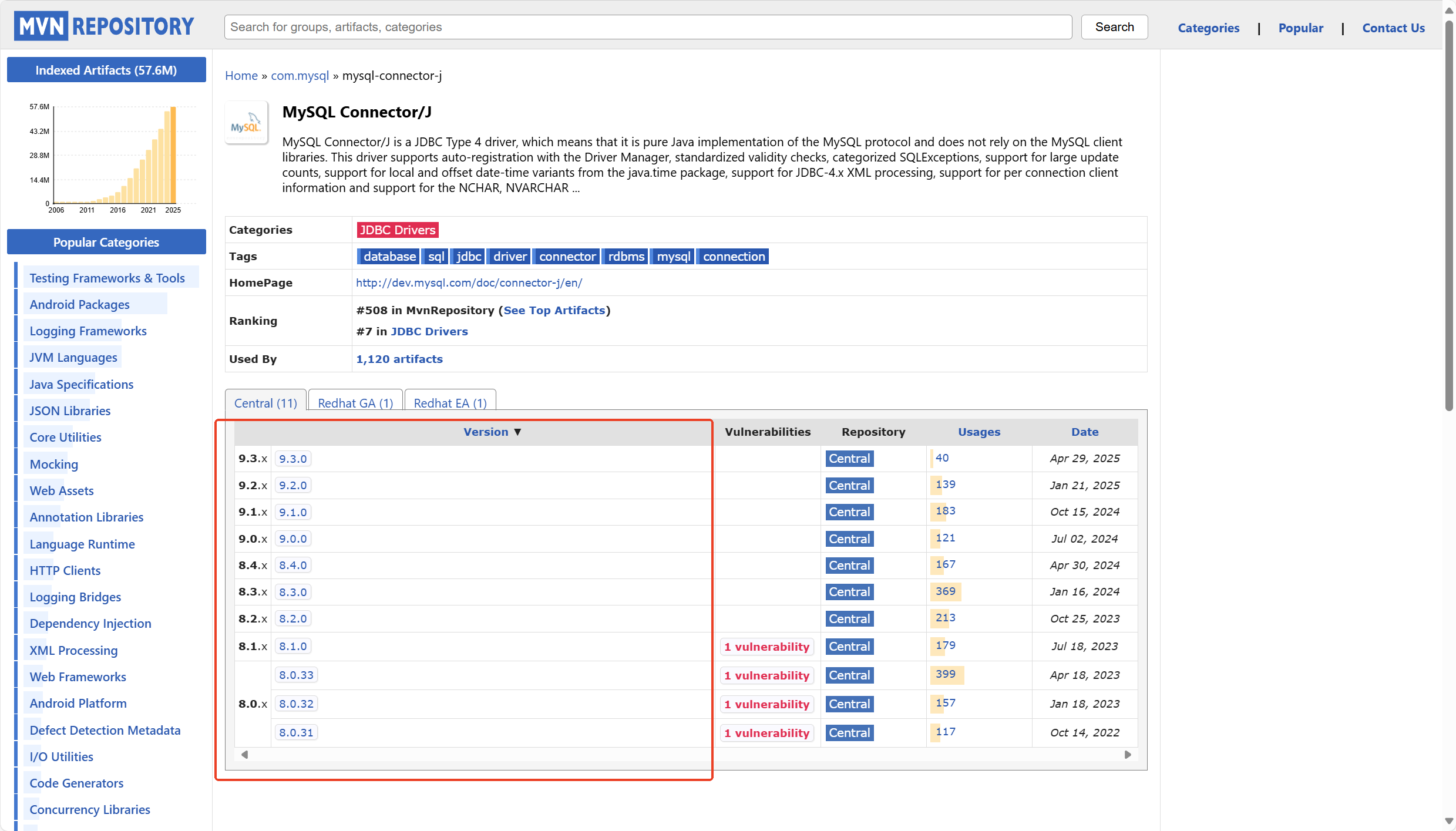Click the MVN Repository logo
The image size is (1456, 831).
(x=105, y=26)
